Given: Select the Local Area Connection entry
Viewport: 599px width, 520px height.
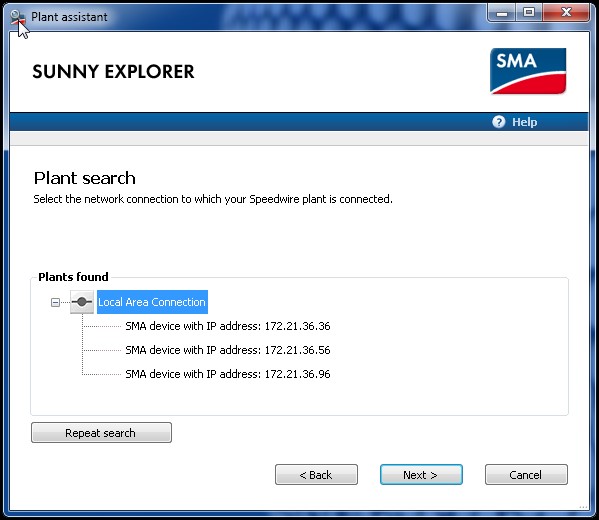Looking at the screenshot, I should pyautogui.click(x=152, y=302).
